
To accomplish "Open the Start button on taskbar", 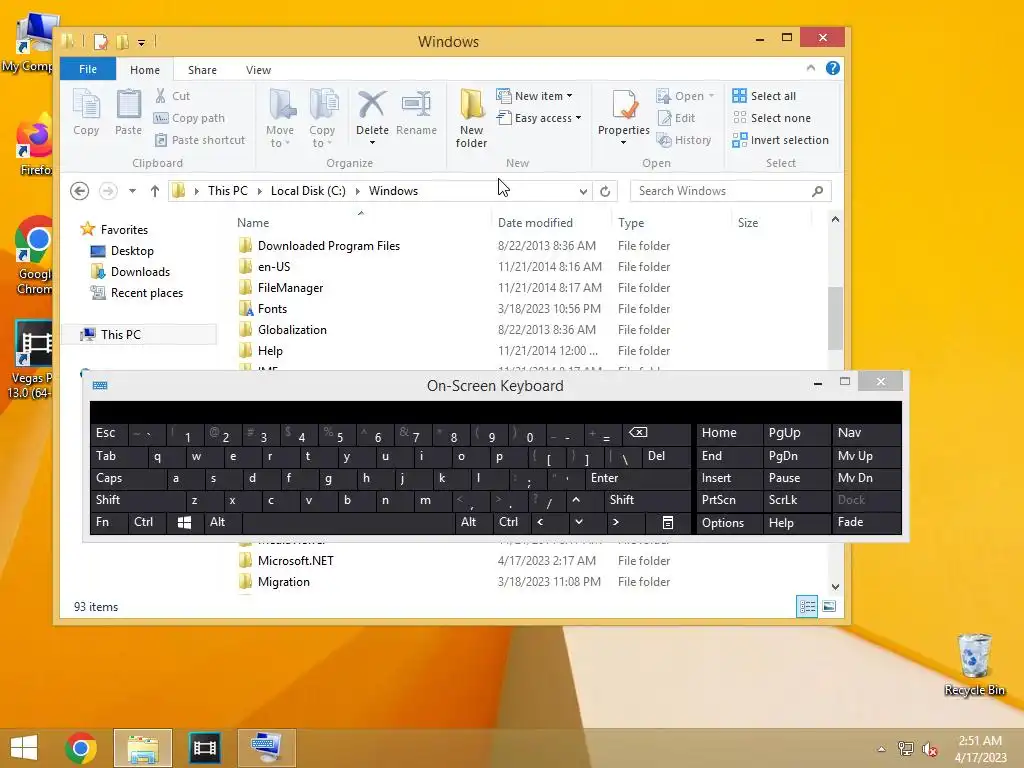I will (x=24, y=748).
